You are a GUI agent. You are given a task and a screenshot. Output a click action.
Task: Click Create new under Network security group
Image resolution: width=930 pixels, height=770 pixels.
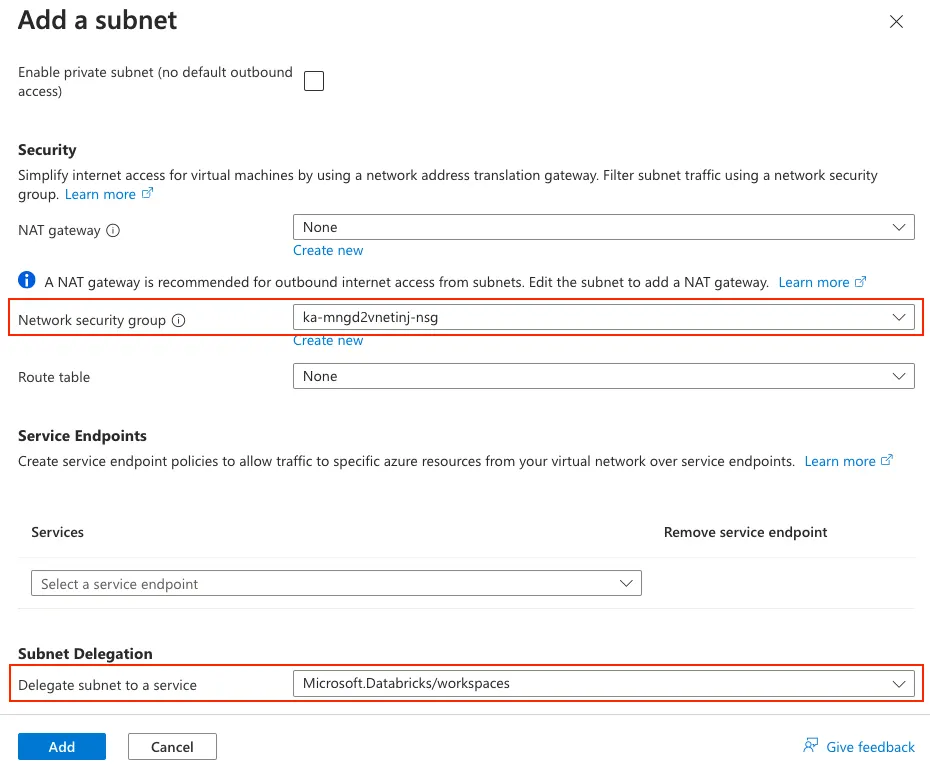pos(328,340)
